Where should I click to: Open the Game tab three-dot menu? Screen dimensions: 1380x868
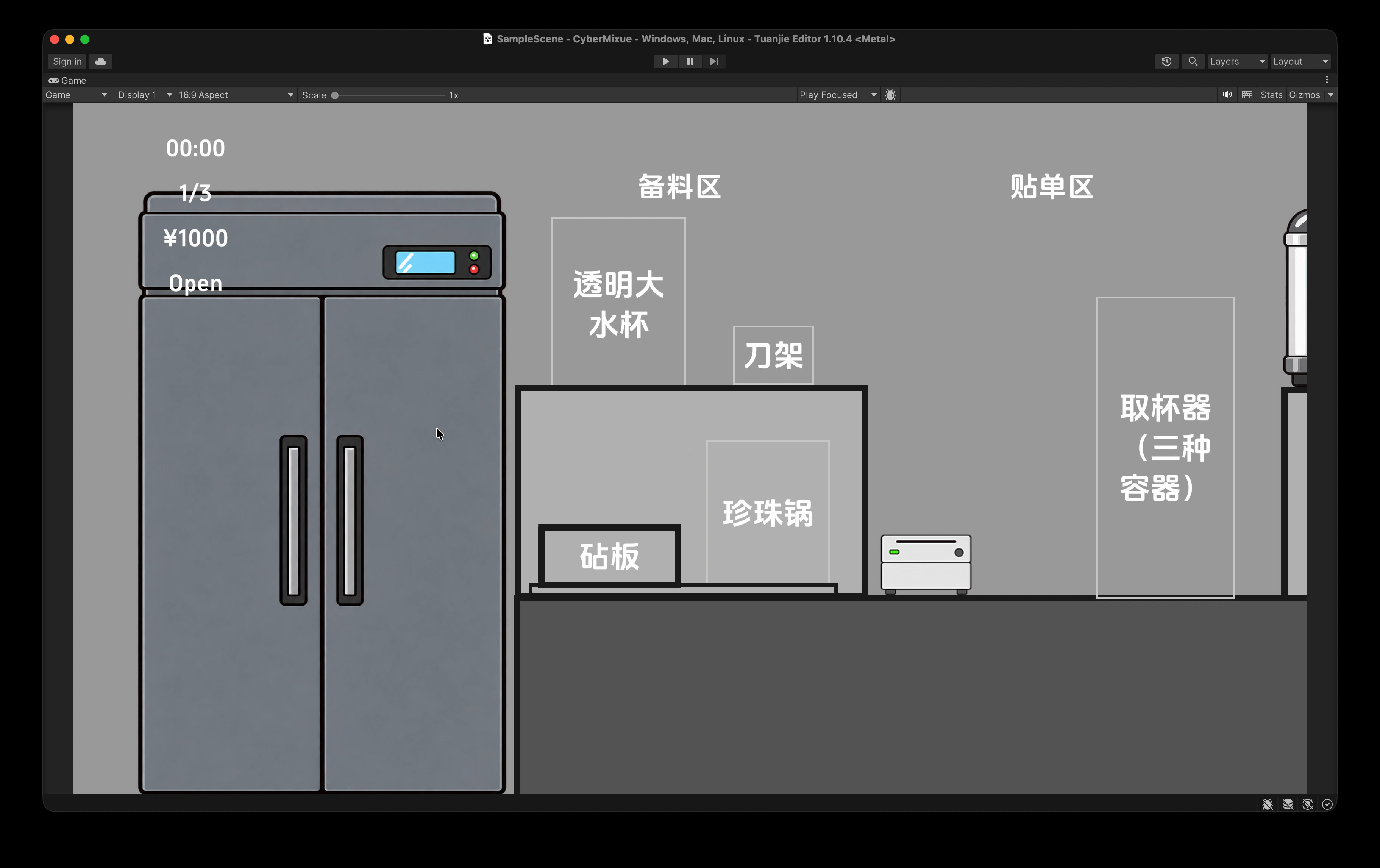tap(1327, 80)
